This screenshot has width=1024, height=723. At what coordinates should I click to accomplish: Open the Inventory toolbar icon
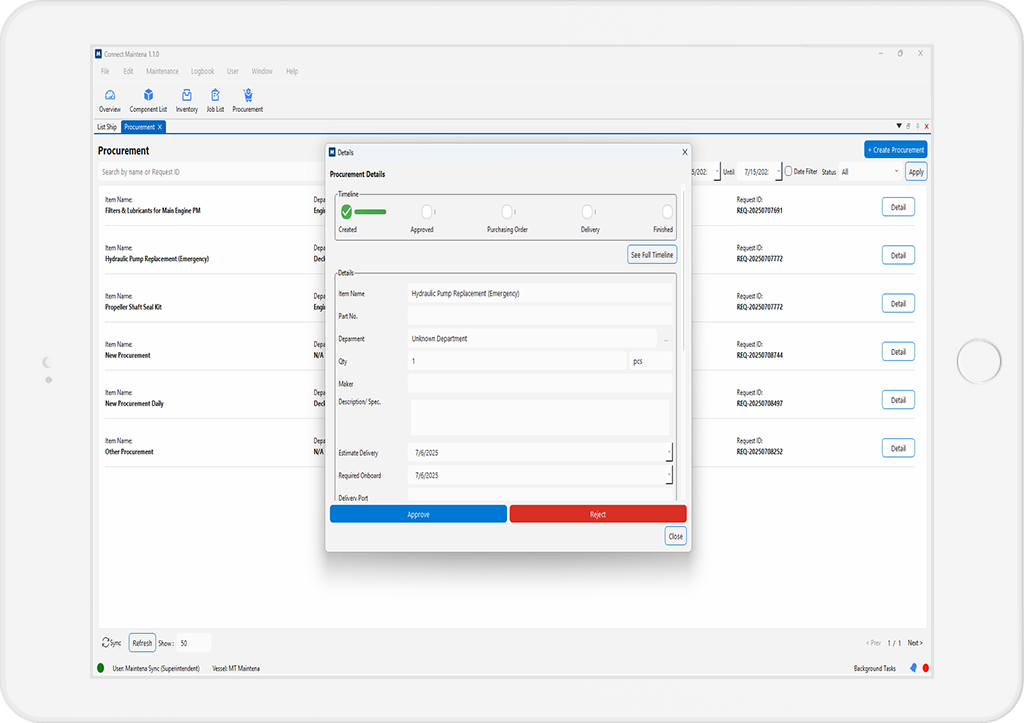187,101
